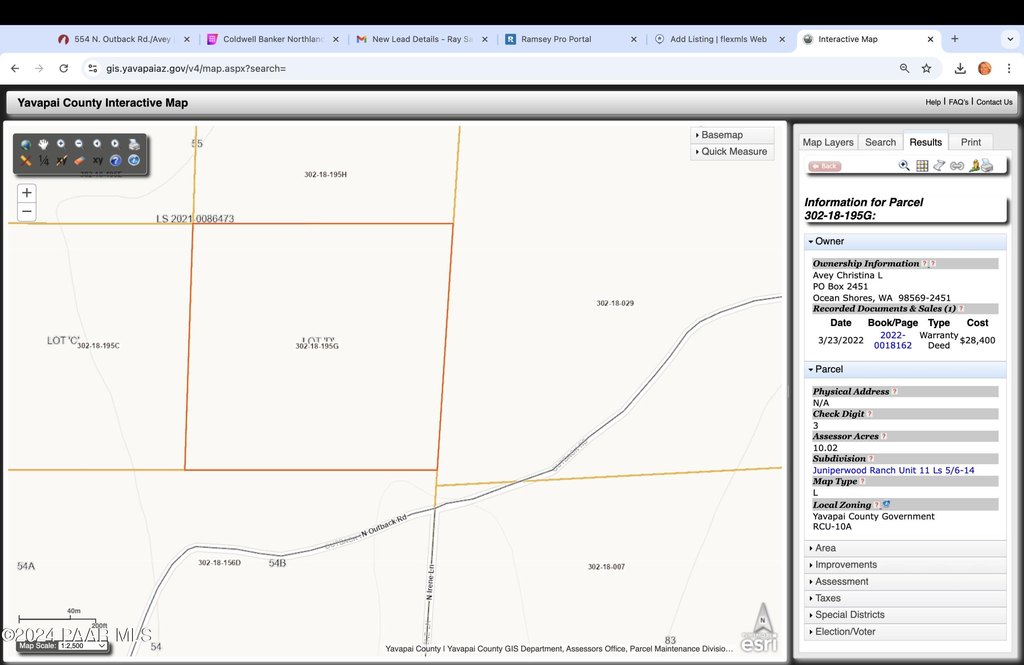Select the ruler measure tool
Image resolution: width=1024 pixels, height=665 pixels.
26,160
